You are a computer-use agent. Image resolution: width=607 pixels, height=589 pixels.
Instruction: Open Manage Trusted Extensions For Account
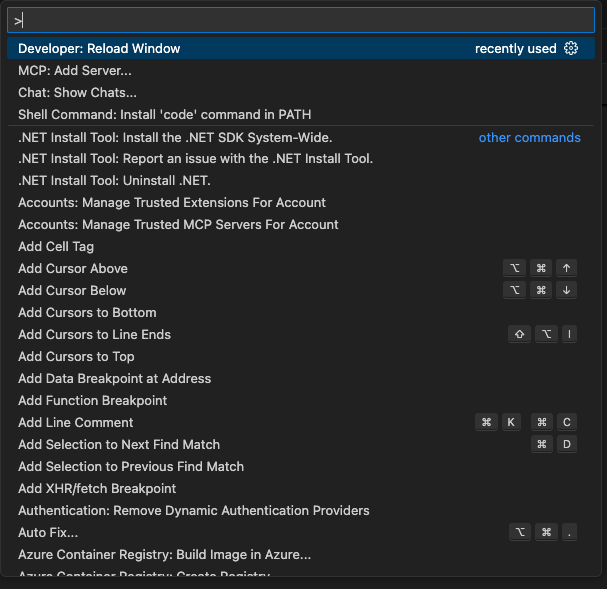tap(301, 203)
